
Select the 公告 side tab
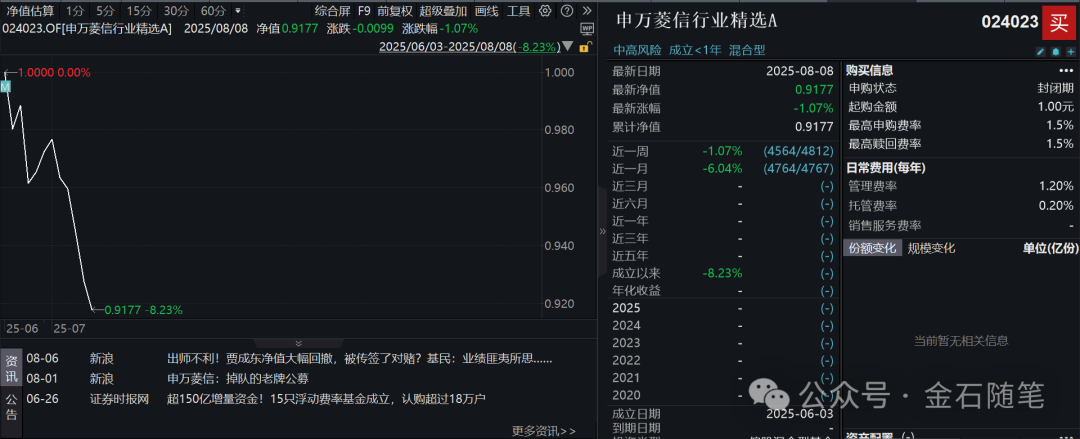pyautogui.click(x=12, y=407)
